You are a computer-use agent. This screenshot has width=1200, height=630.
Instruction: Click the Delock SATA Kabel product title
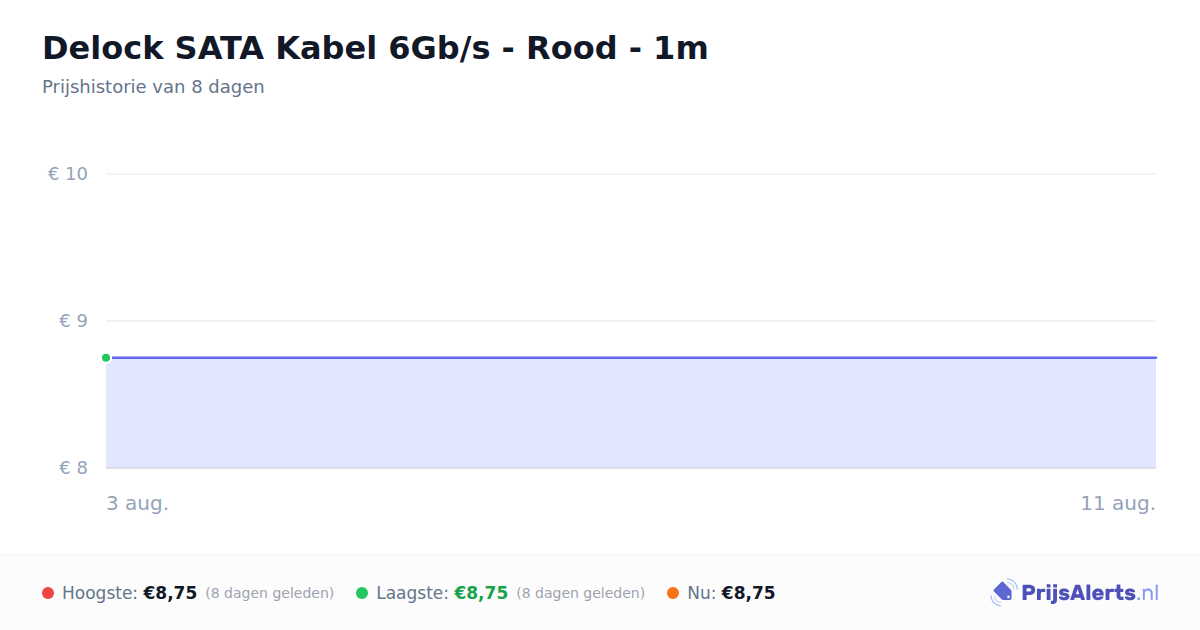click(x=375, y=48)
